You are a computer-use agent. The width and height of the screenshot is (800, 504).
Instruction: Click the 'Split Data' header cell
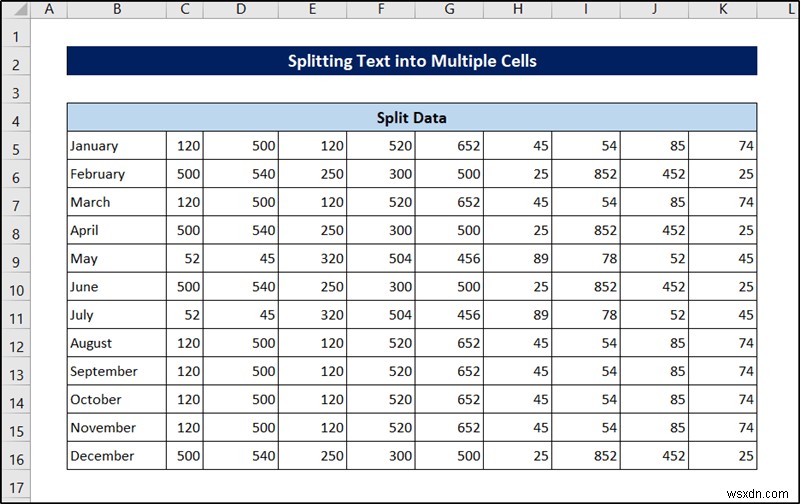pyautogui.click(x=412, y=117)
